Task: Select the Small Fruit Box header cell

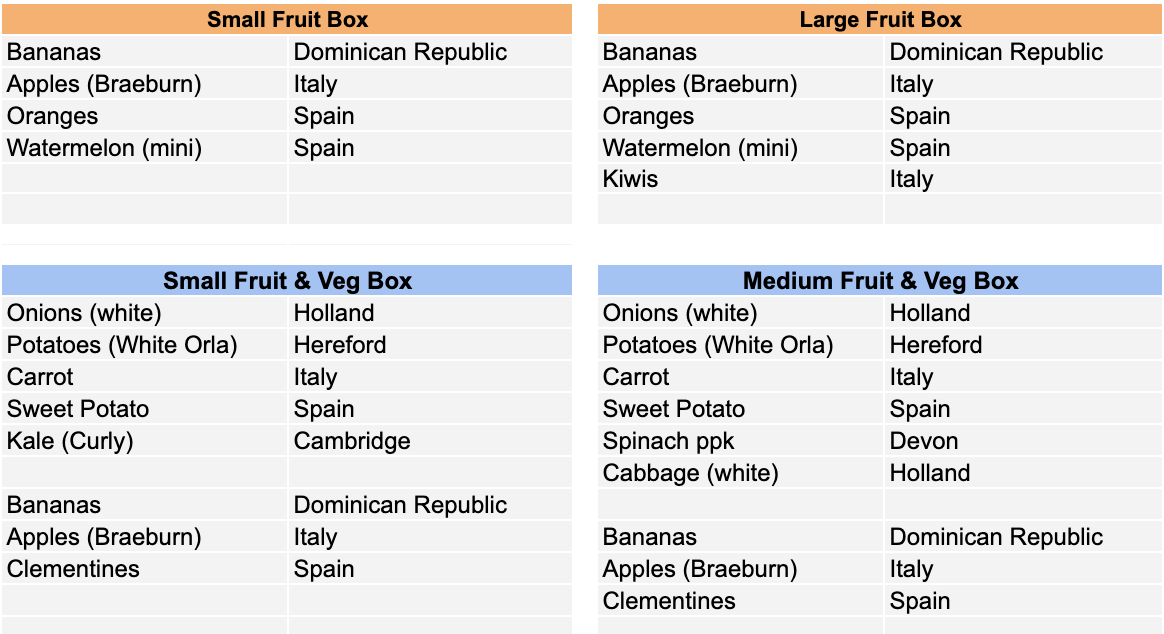Action: pos(287,19)
